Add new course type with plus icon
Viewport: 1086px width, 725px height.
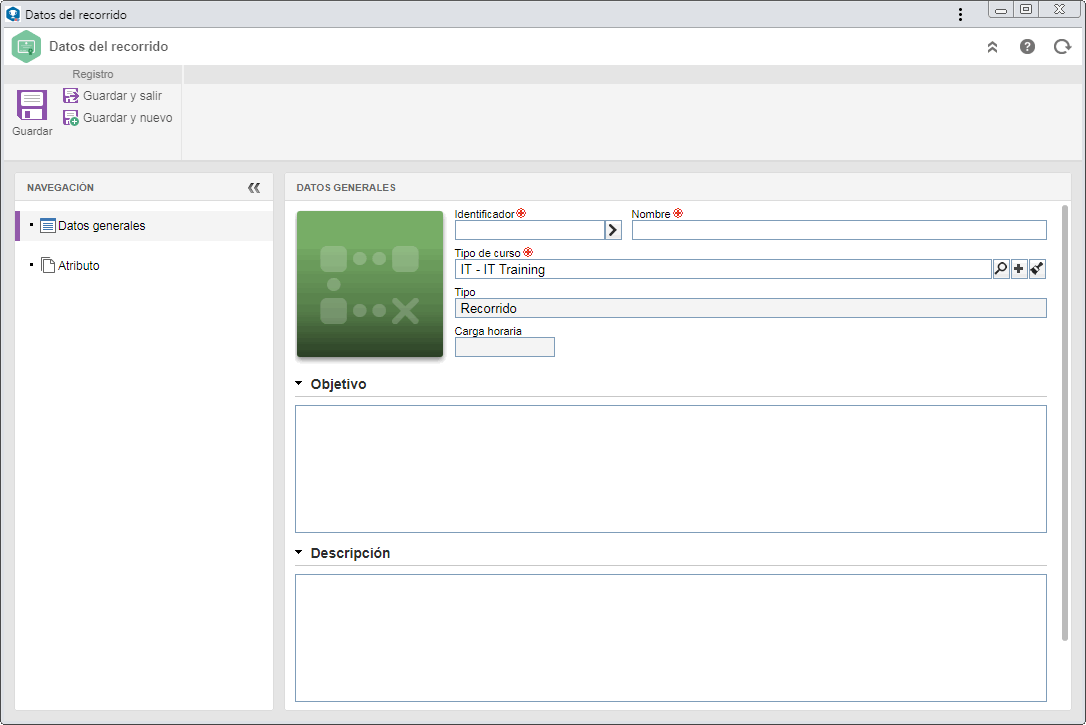[x=1019, y=269]
